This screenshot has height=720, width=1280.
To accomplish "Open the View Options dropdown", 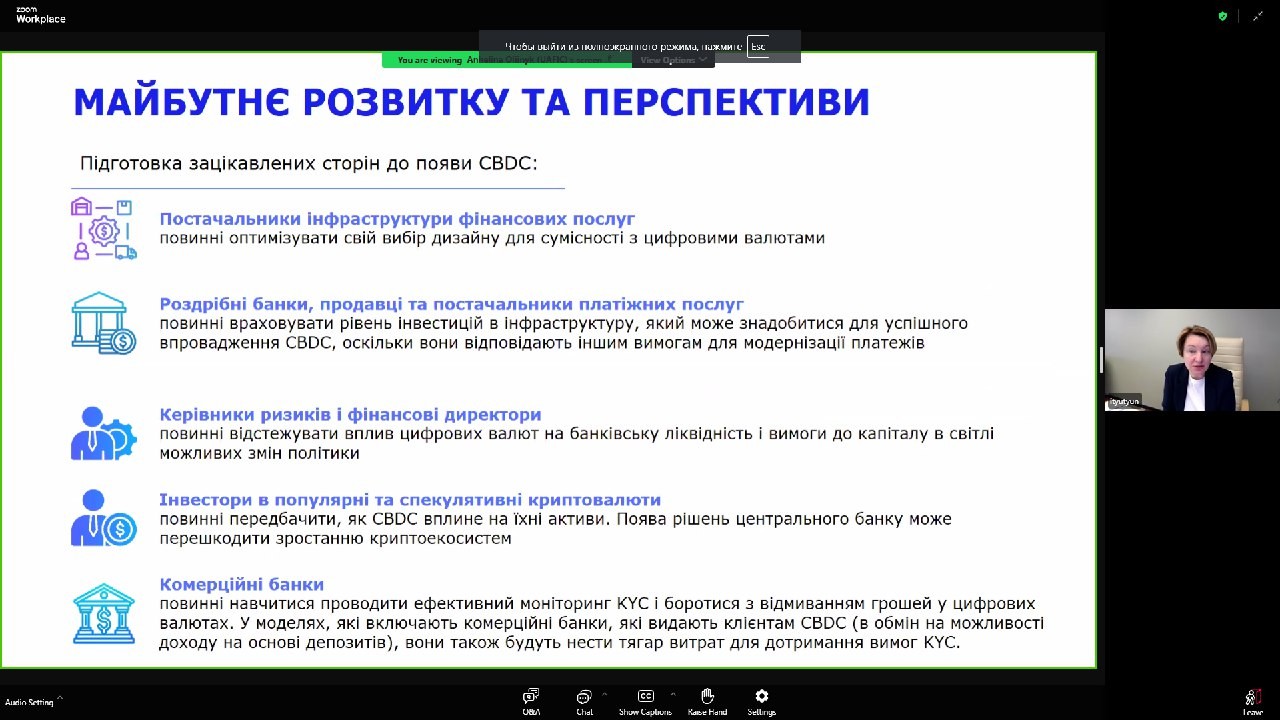I will (672, 60).
